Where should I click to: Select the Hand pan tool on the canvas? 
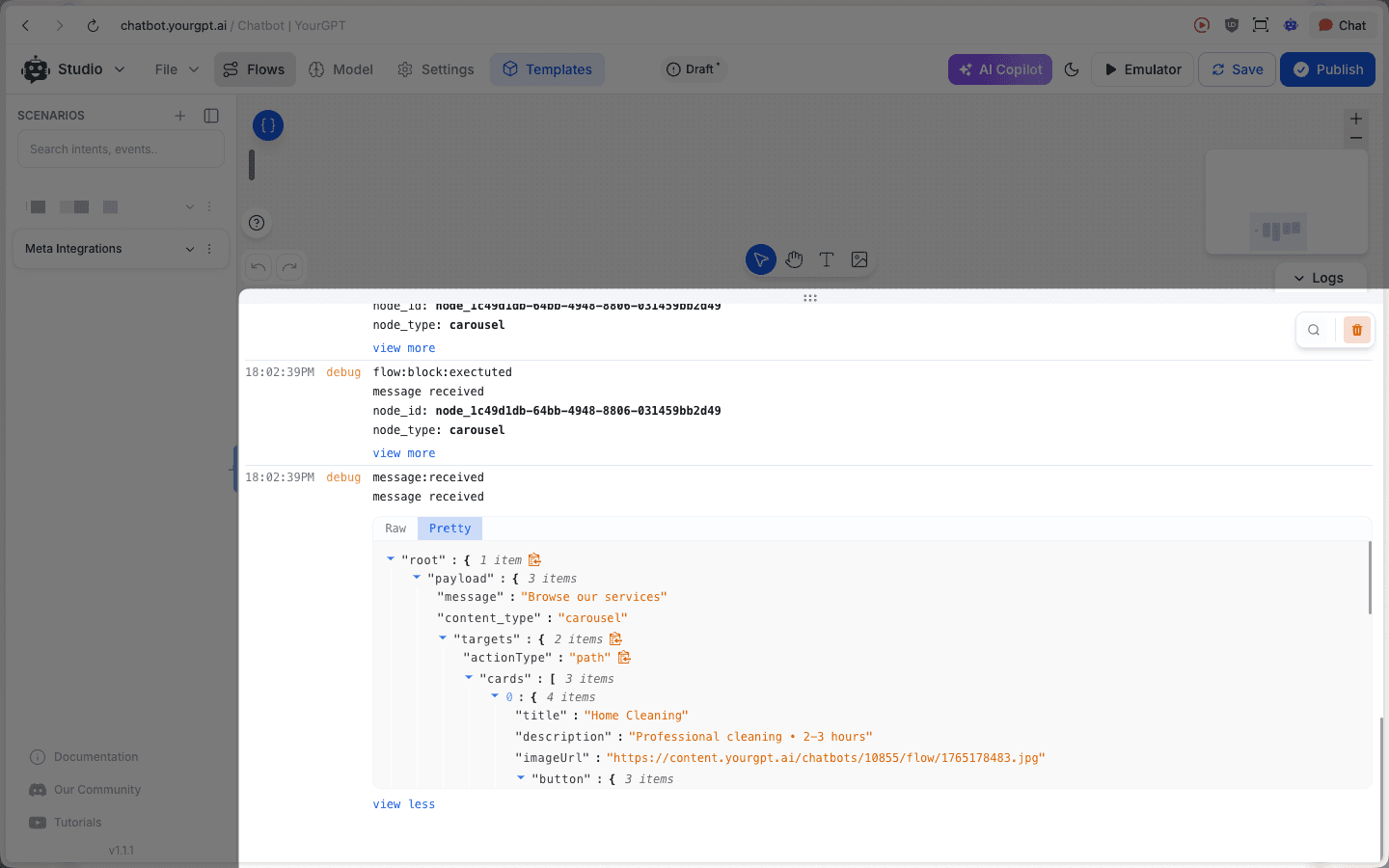pyautogui.click(x=794, y=258)
